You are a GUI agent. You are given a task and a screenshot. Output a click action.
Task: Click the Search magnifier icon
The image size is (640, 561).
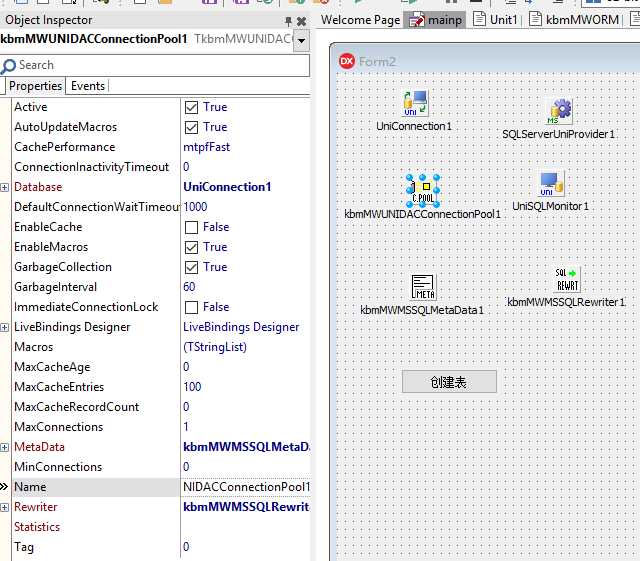[x=8, y=66]
